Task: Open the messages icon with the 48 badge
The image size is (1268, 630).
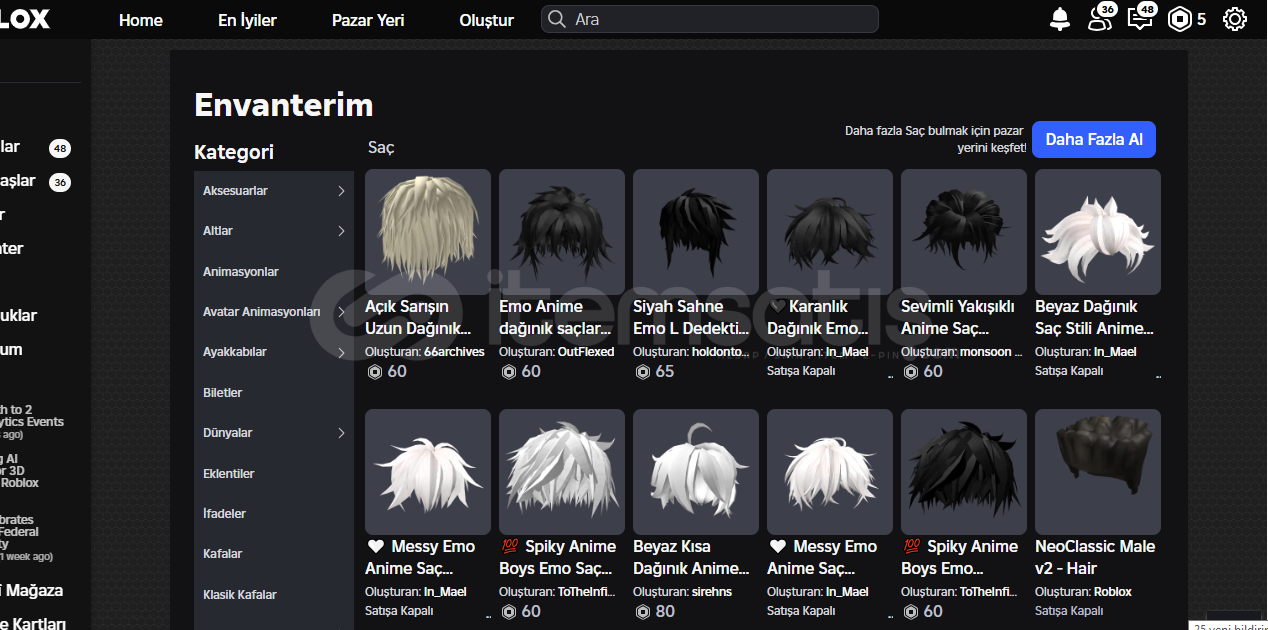Action: [1141, 18]
